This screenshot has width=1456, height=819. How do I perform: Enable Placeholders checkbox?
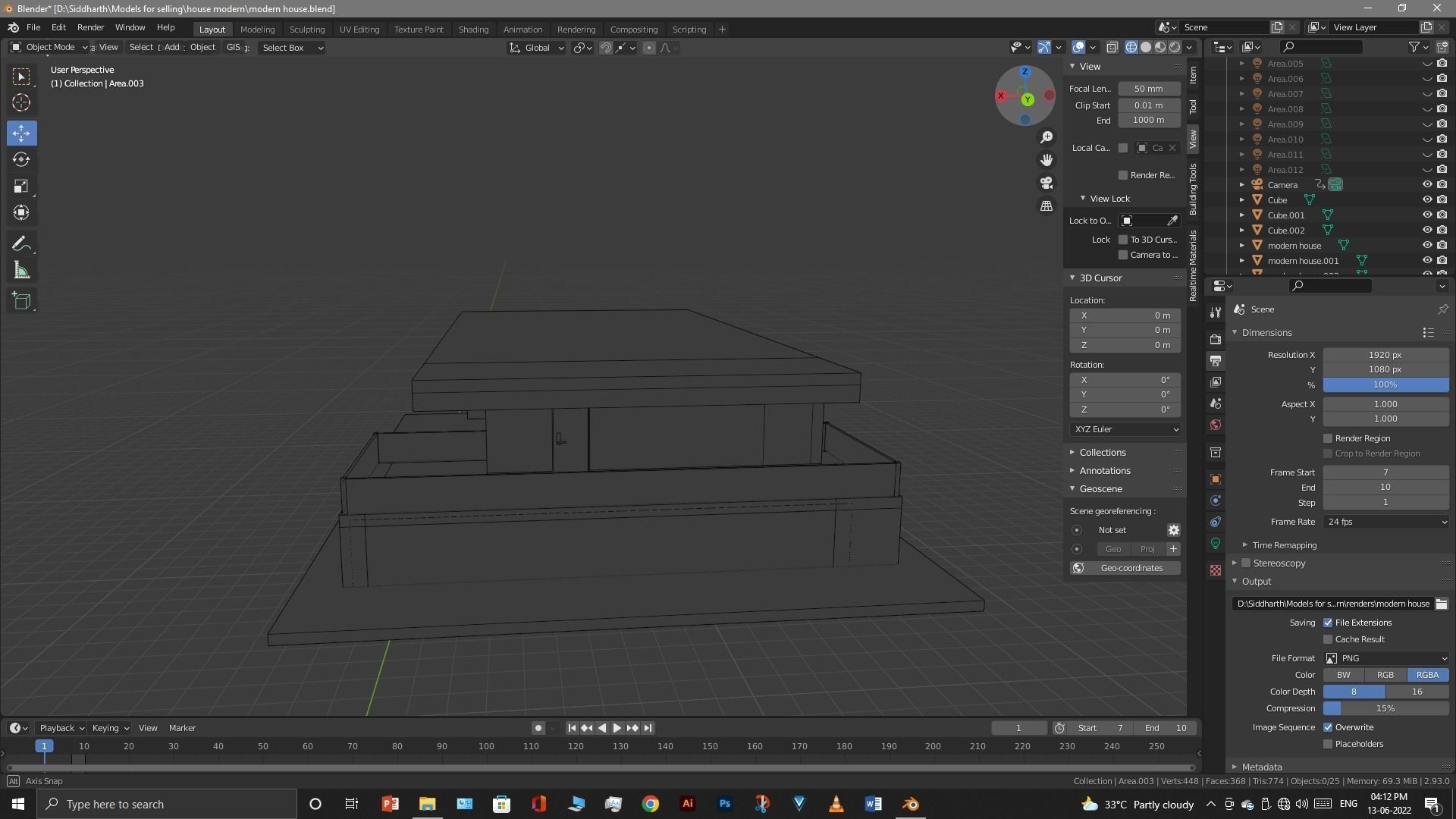tap(1328, 744)
